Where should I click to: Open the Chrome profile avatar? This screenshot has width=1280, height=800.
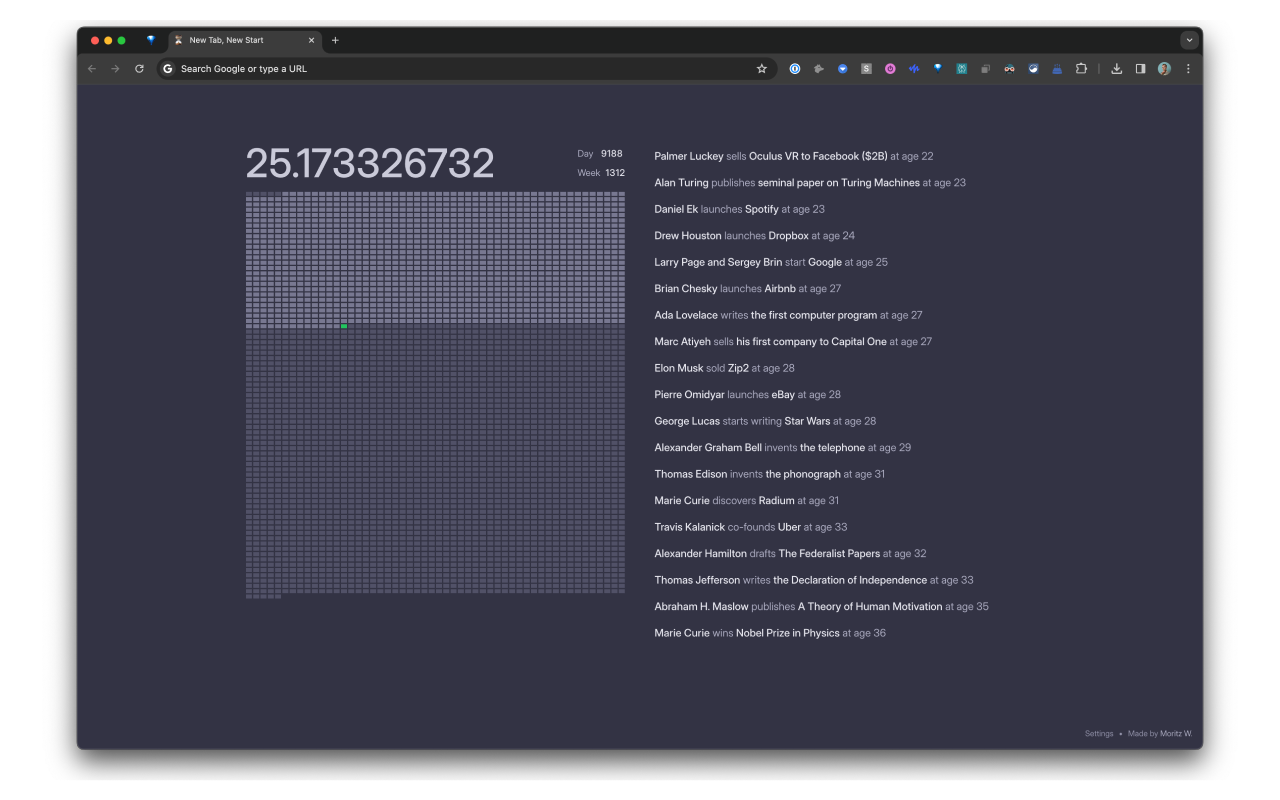tap(1164, 69)
